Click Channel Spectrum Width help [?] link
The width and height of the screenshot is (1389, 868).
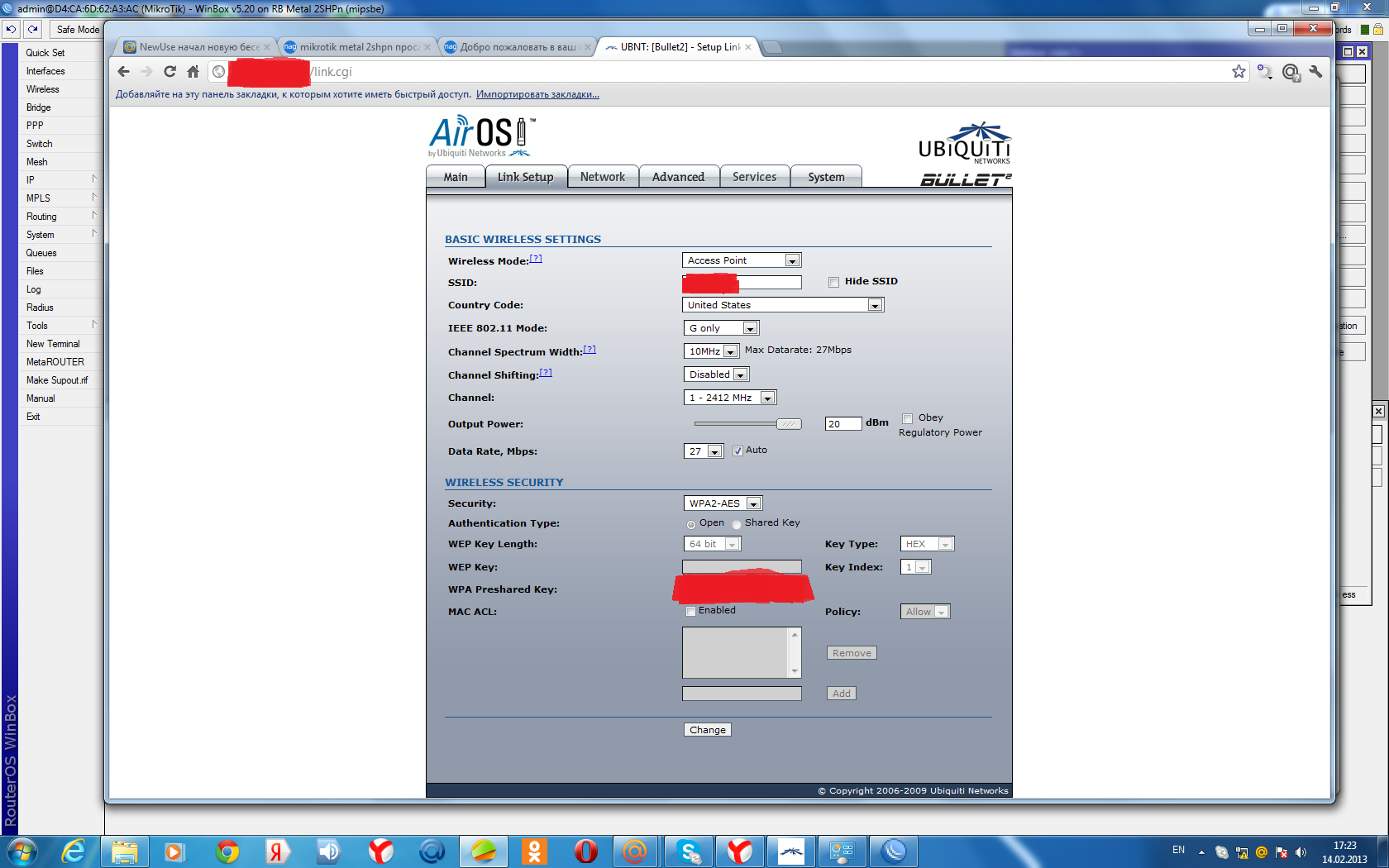(589, 350)
